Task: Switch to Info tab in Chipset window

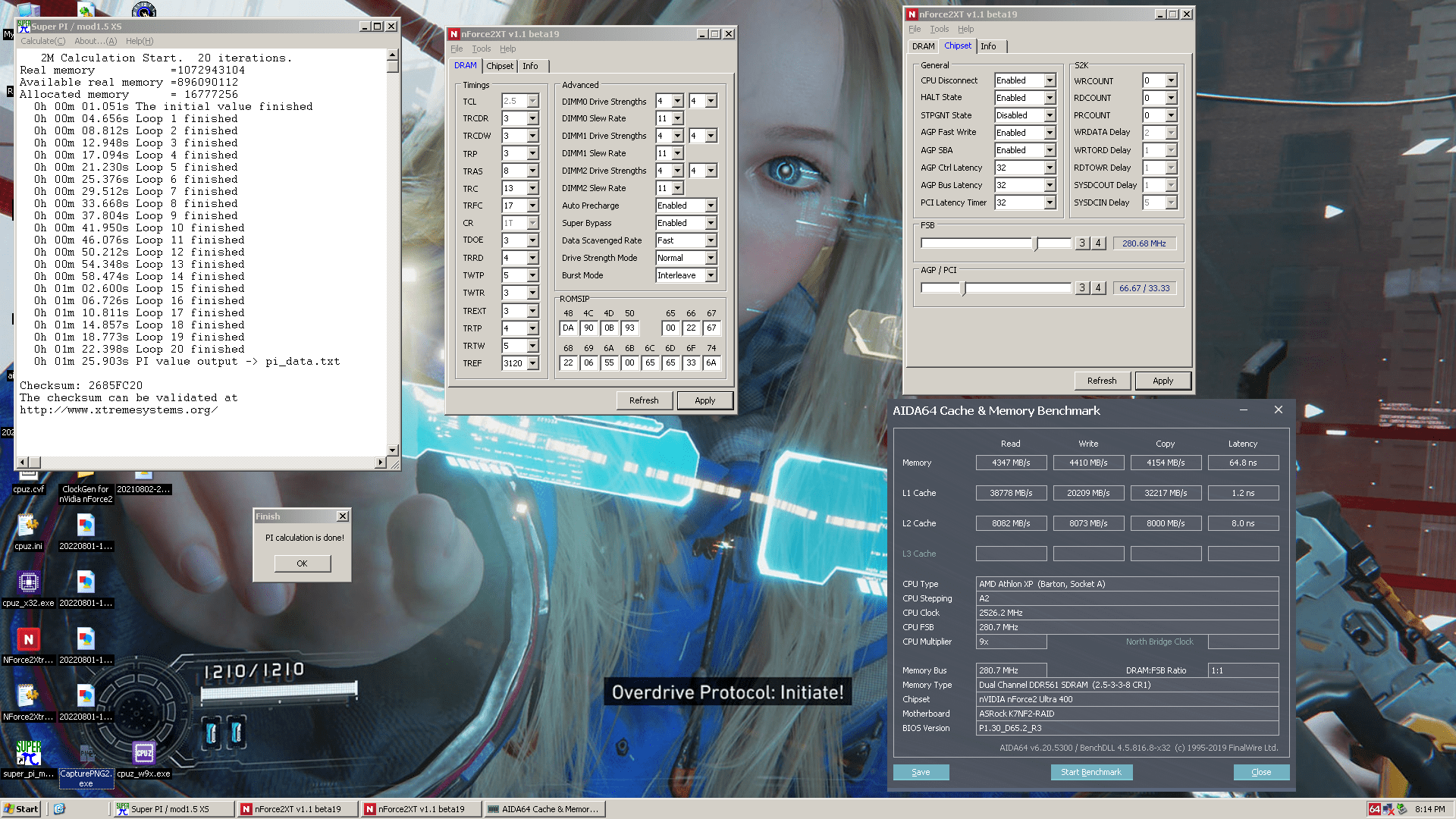Action: [x=988, y=46]
